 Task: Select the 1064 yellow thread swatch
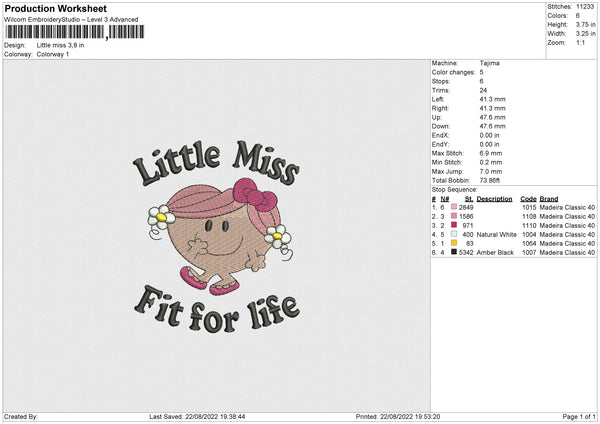click(x=454, y=243)
